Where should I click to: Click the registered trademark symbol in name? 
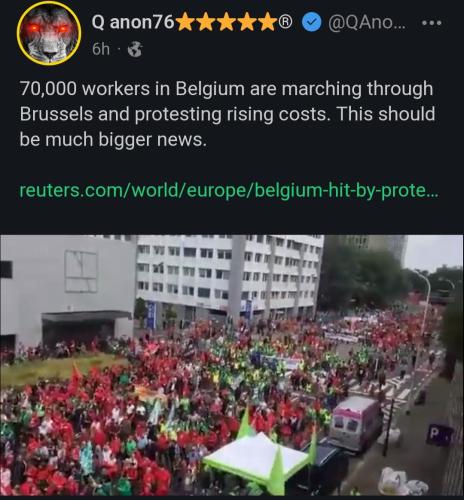pos(287,22)
